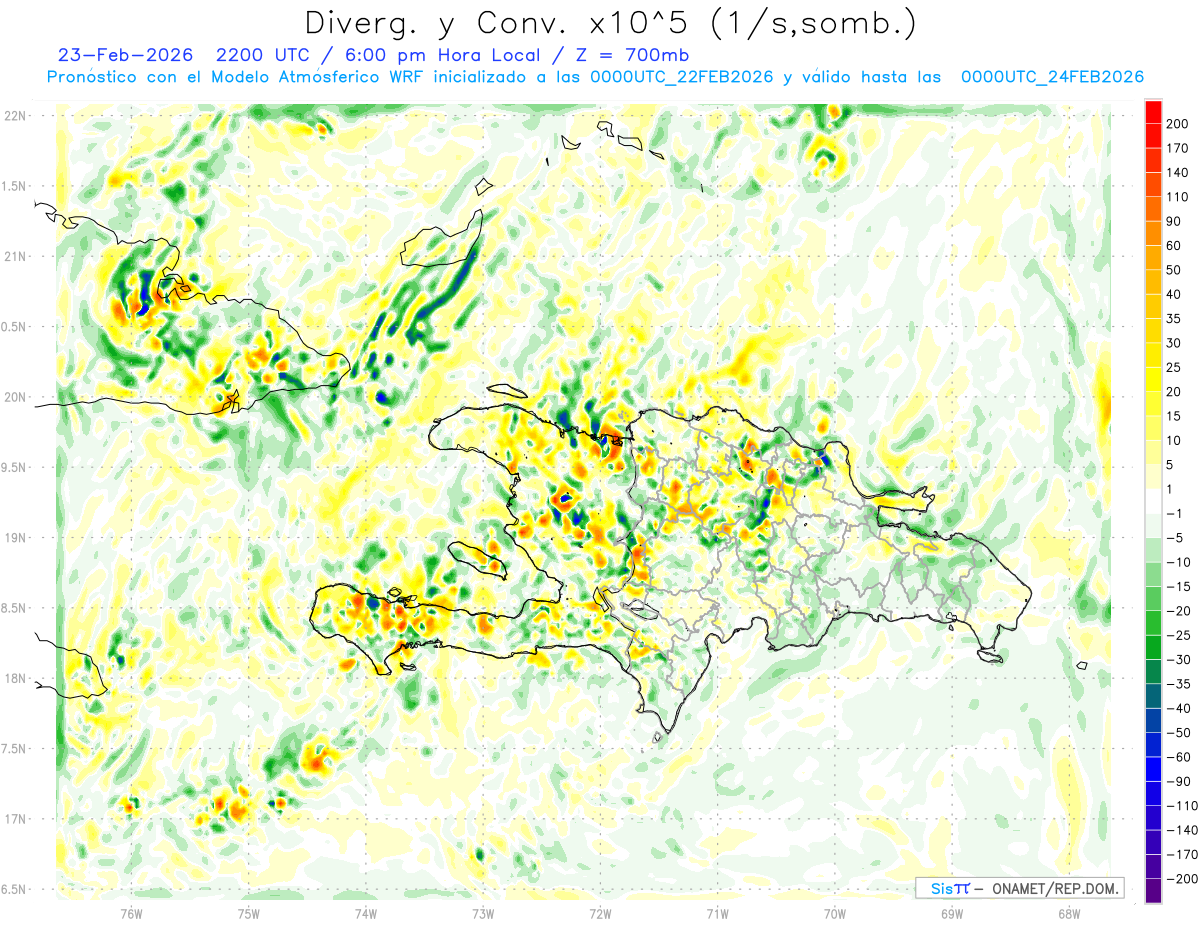The image size is (1200, 927).
Task: Pick the white swatch between 1 and -1
Action: pyautogui.click(x=1153, y=502)
